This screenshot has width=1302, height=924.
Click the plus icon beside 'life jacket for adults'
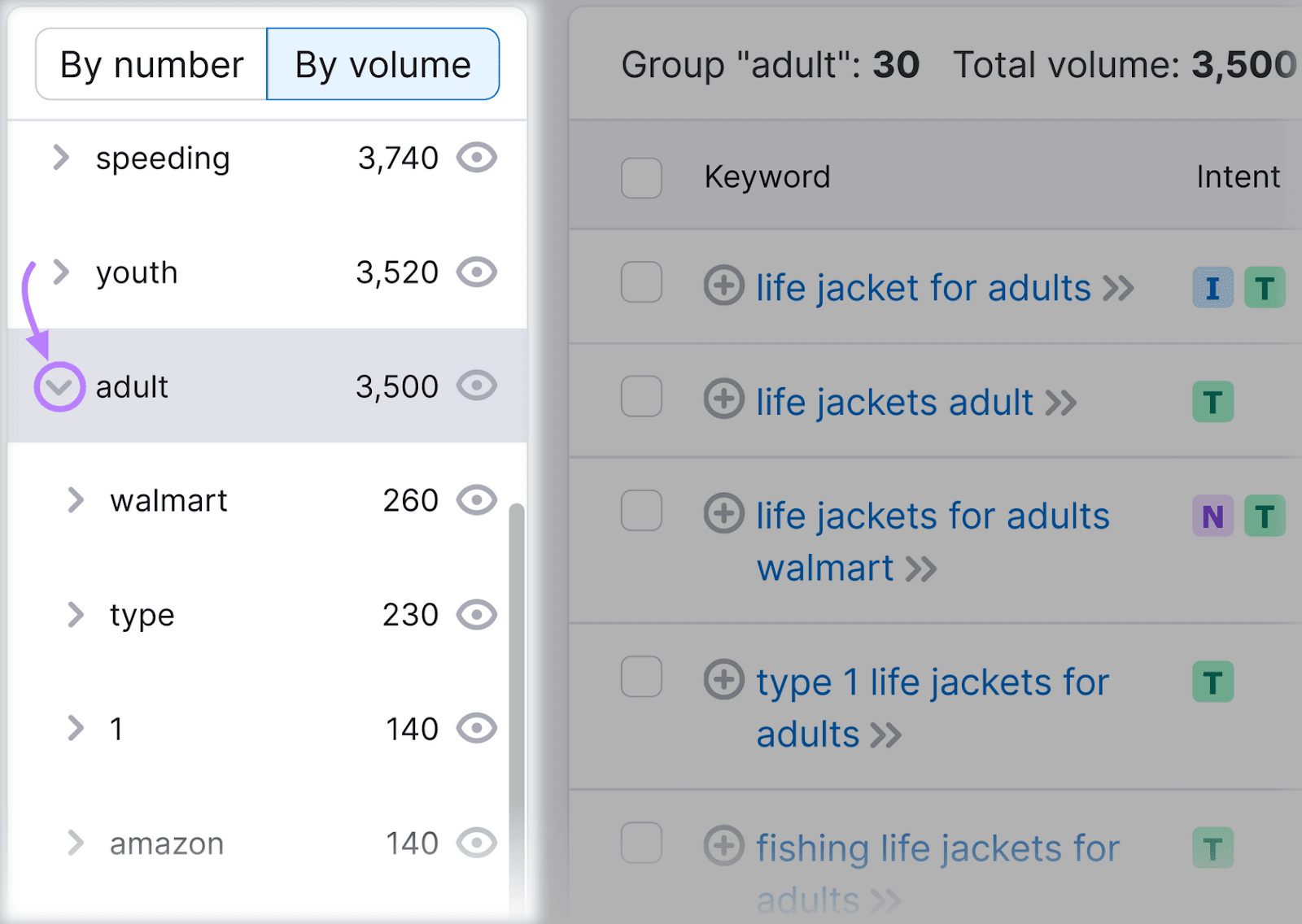723,286
